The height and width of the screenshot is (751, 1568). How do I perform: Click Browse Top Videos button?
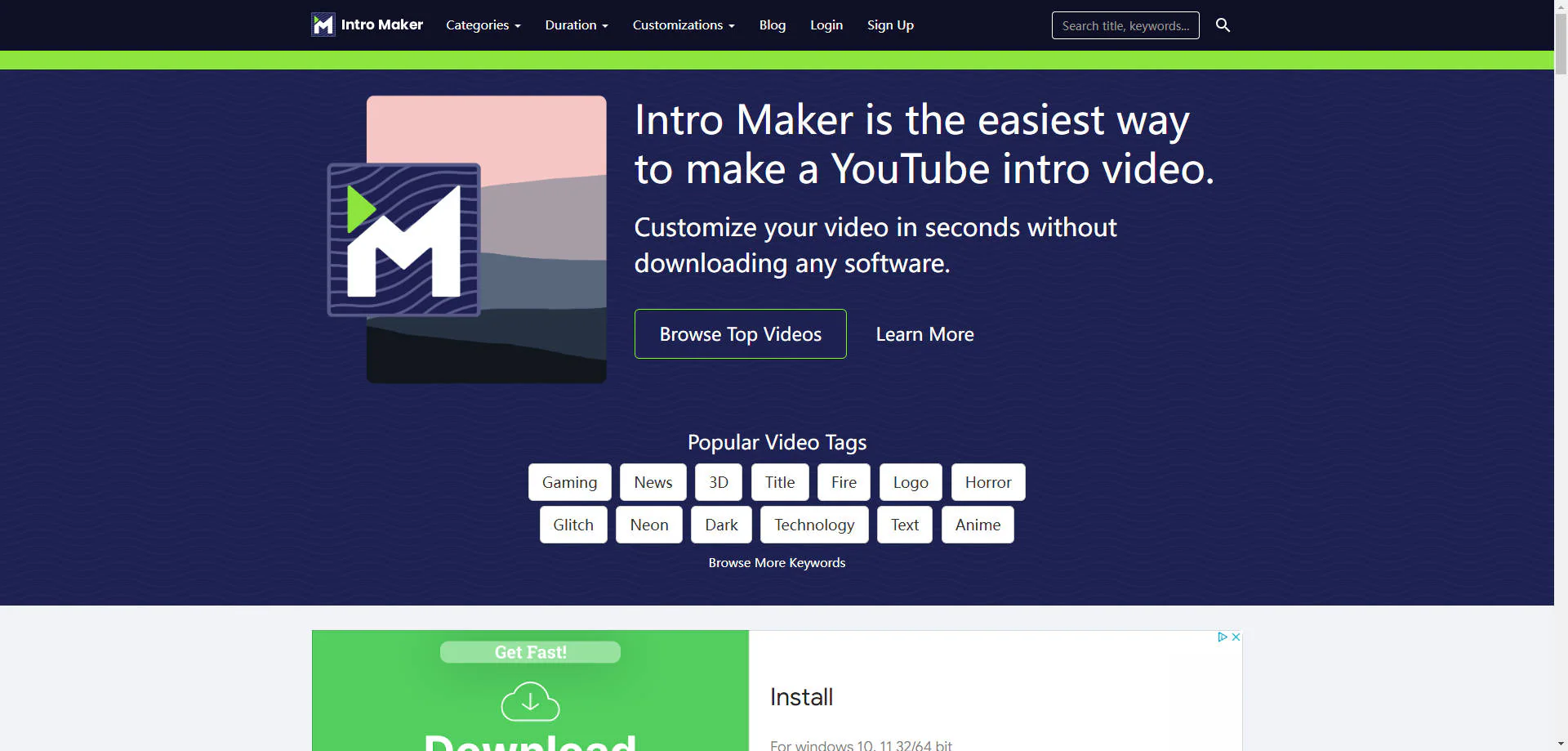741,333
